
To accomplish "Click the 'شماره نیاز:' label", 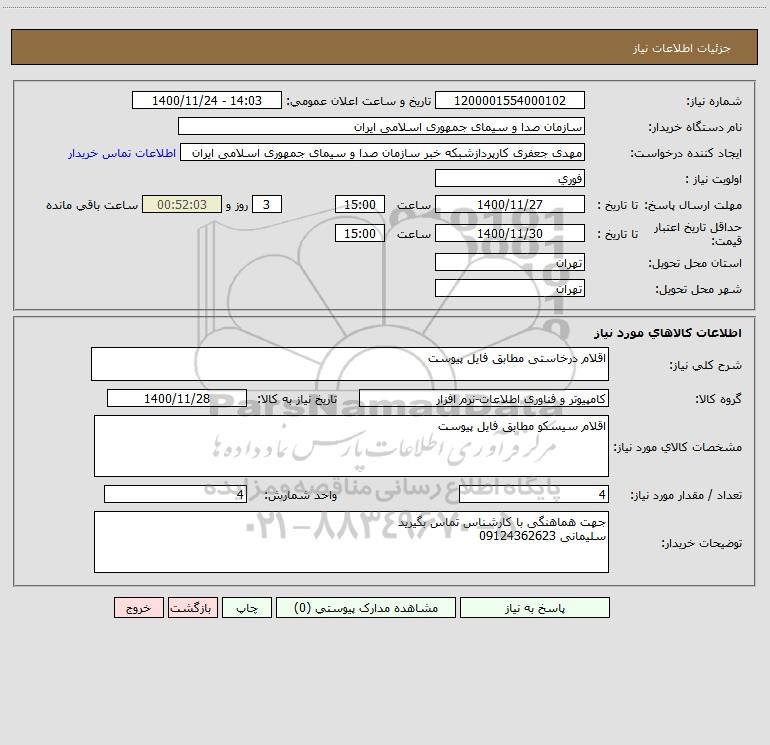I will point(714,102).
